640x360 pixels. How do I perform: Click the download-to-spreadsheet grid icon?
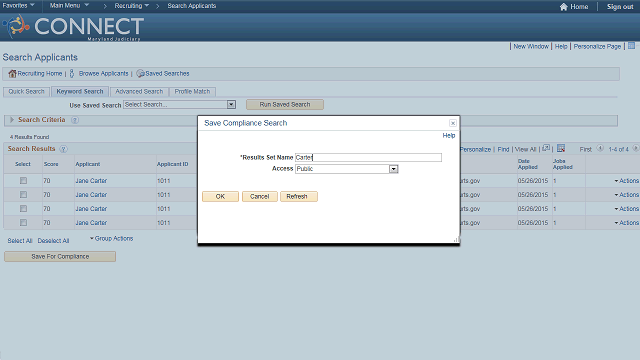click(561, 148)
